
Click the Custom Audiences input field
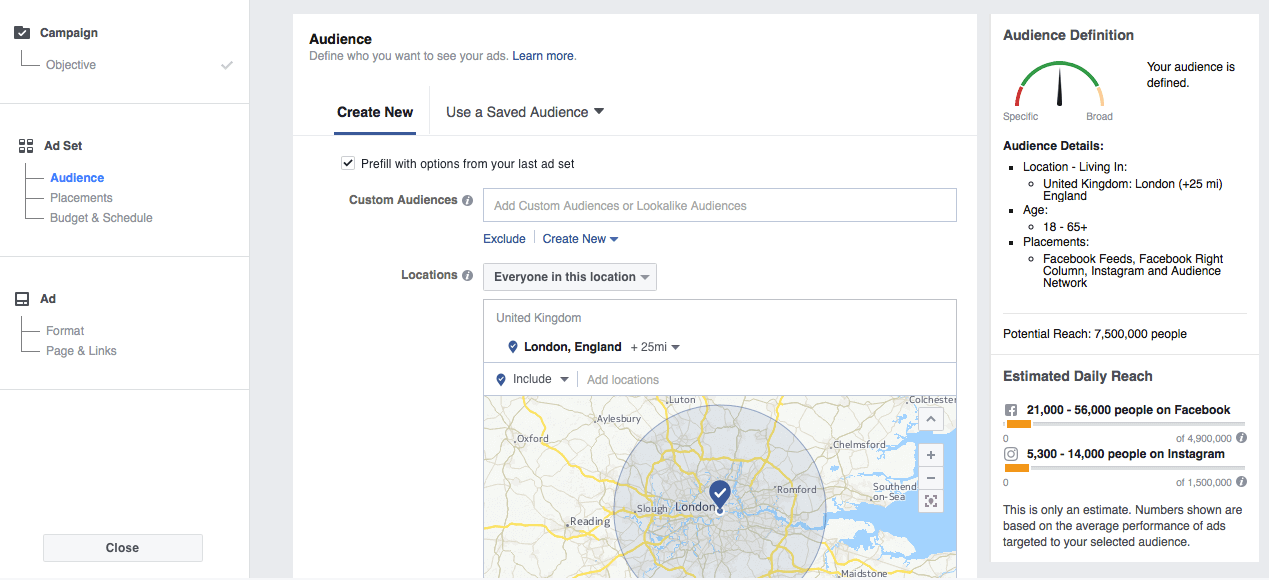click(x=720, y=206)
